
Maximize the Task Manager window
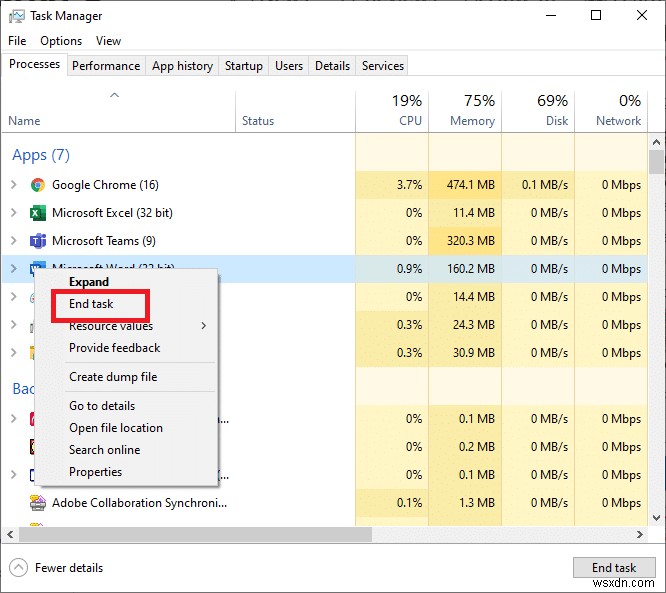(596, 16)
